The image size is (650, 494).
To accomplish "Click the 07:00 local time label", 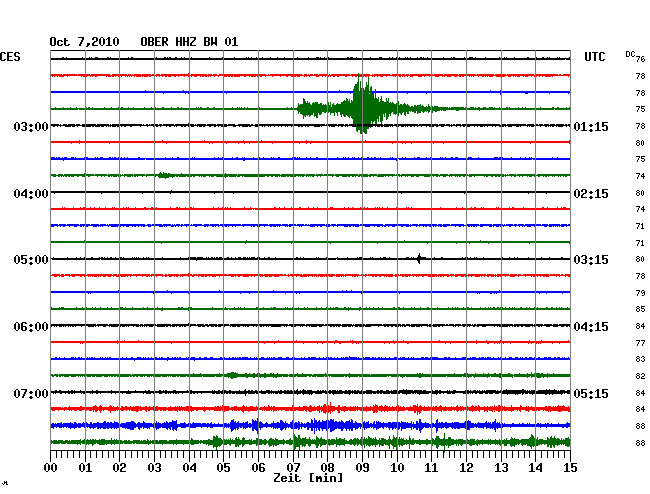I will 31,393.
